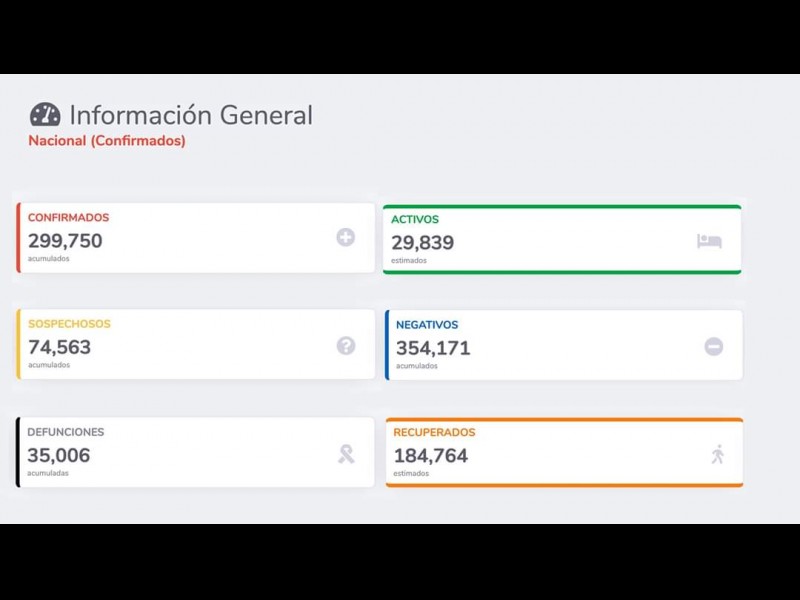
Task: Click the question mark icon on Sospechosos card
Action: click(x=346, y=346)
